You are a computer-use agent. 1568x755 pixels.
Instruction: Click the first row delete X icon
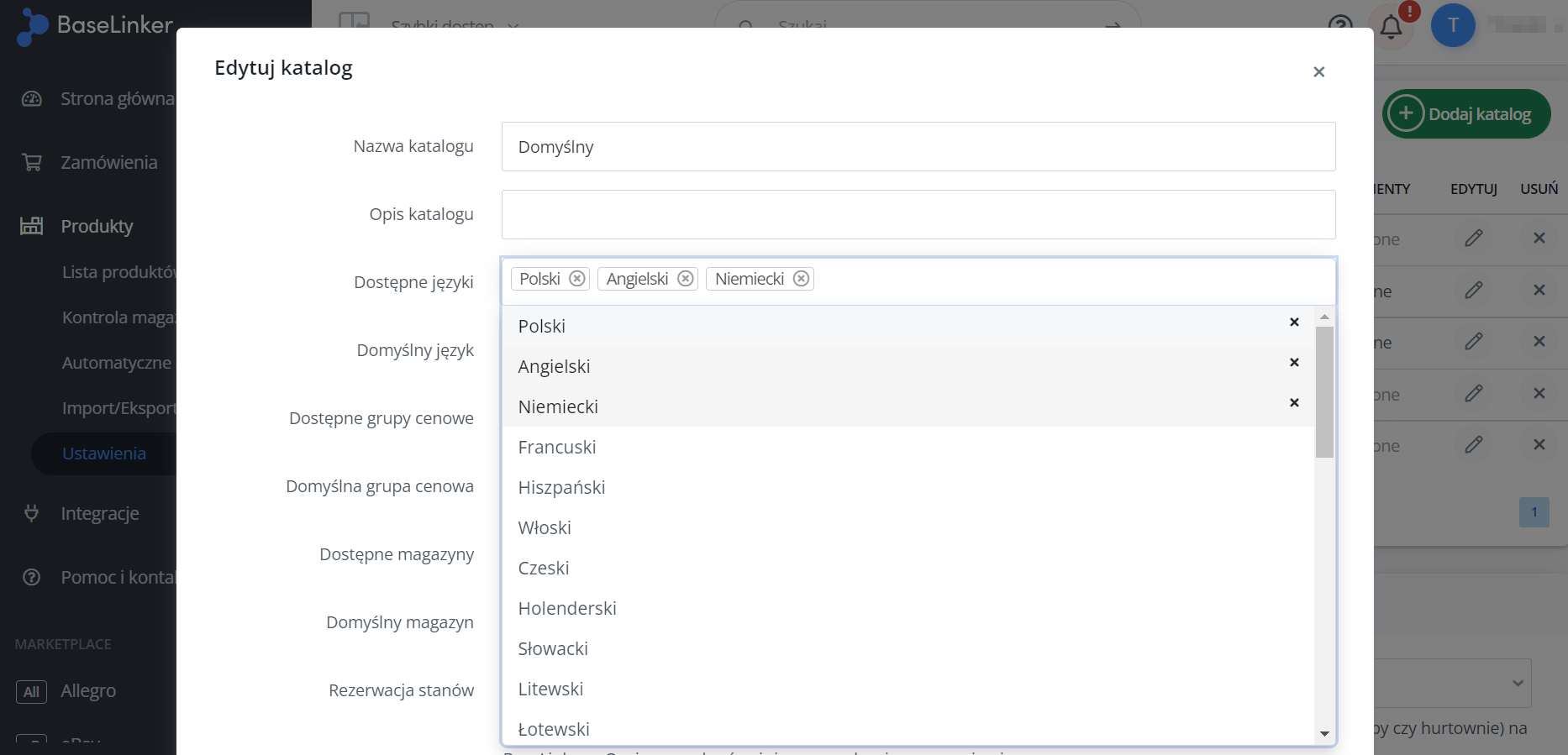(1539, 239)
